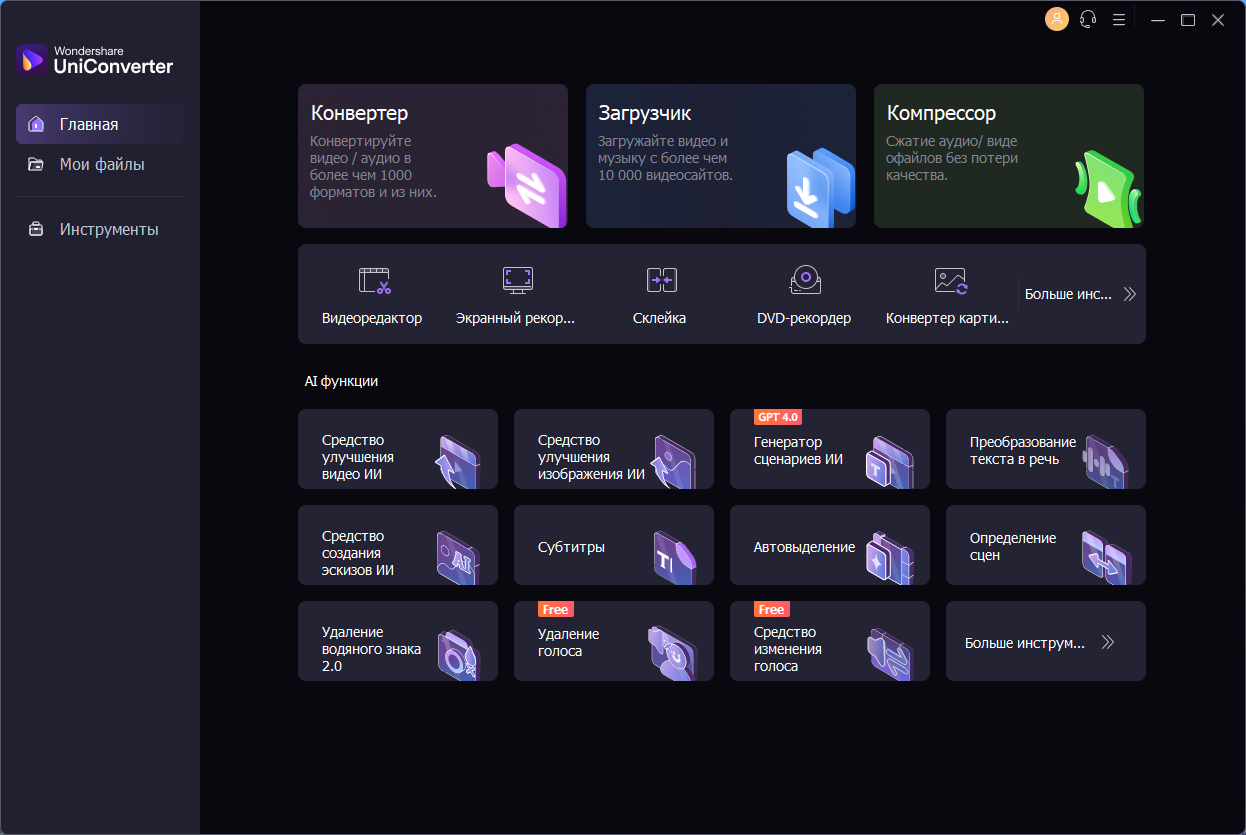Image resolution: width=1246 pixels, height=835 pixels.
Task: Expand the Больше инс... chevron in tools row
Action: point(1130,294)
